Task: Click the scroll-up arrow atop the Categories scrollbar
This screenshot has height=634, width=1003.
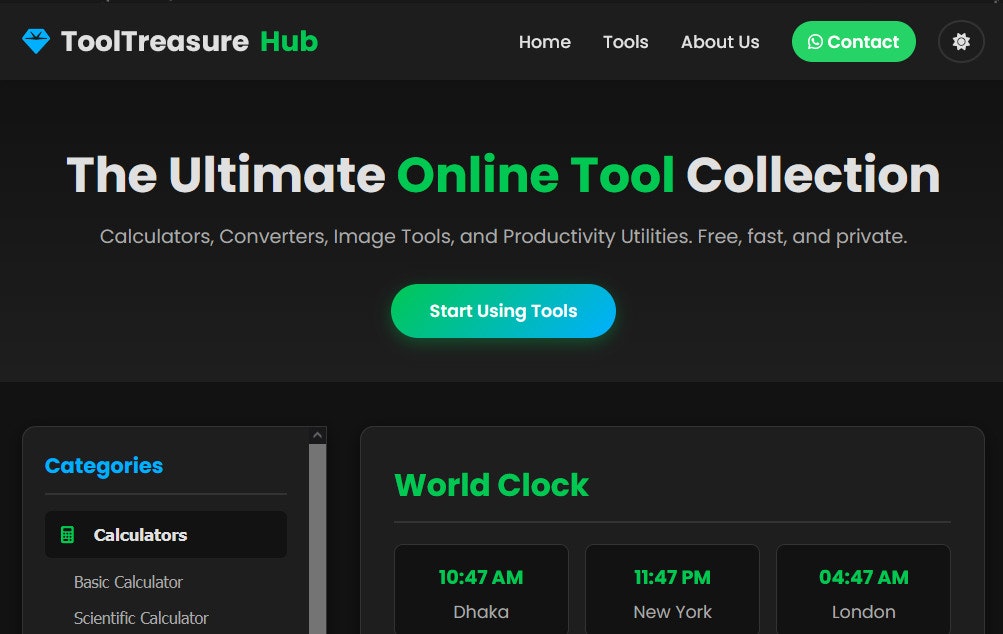Action: click(317, 433)
